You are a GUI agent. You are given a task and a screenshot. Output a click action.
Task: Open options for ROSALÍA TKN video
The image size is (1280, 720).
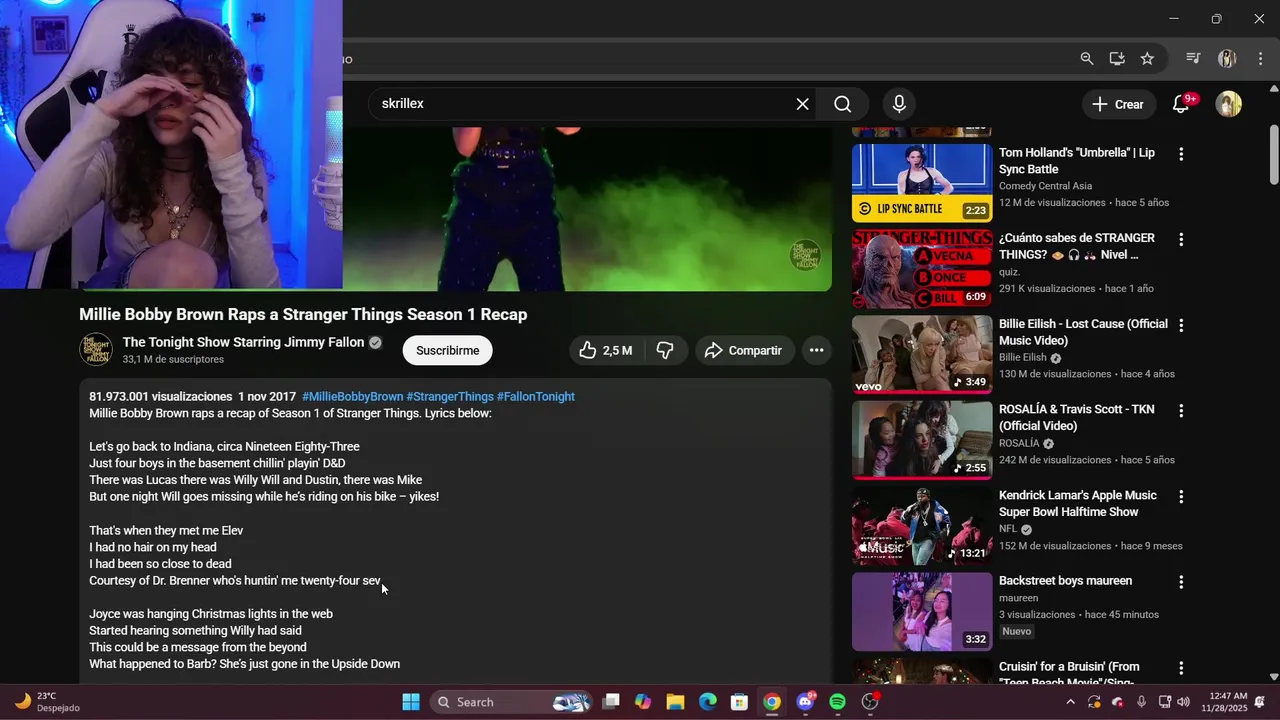[x=1181, y=411]
